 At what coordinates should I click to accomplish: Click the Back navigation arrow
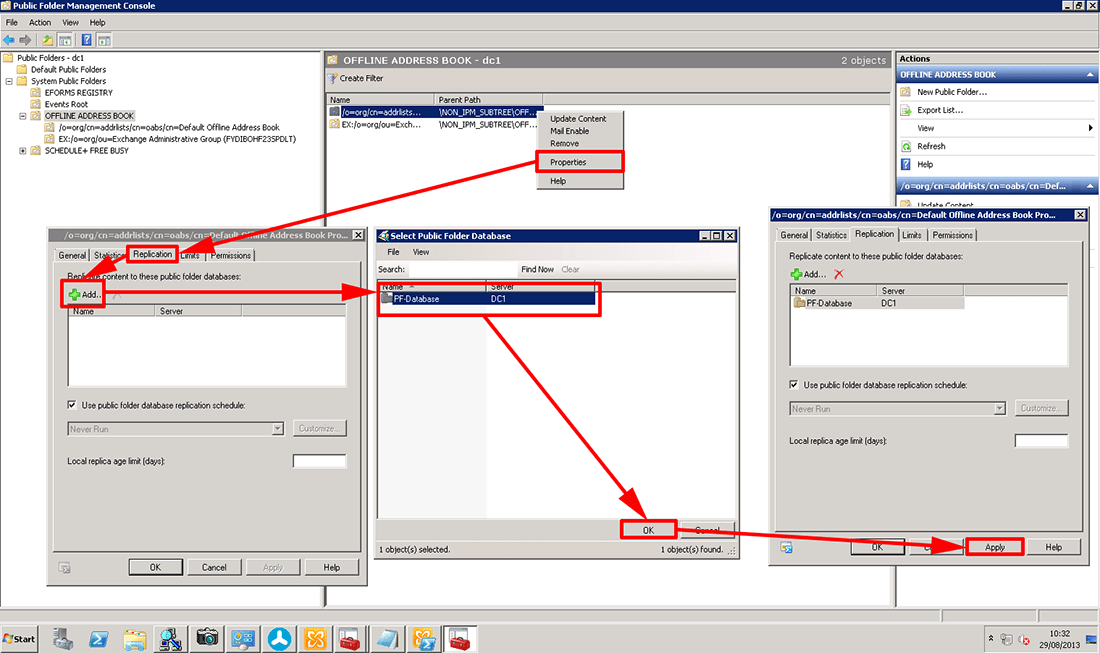point(8,41)
